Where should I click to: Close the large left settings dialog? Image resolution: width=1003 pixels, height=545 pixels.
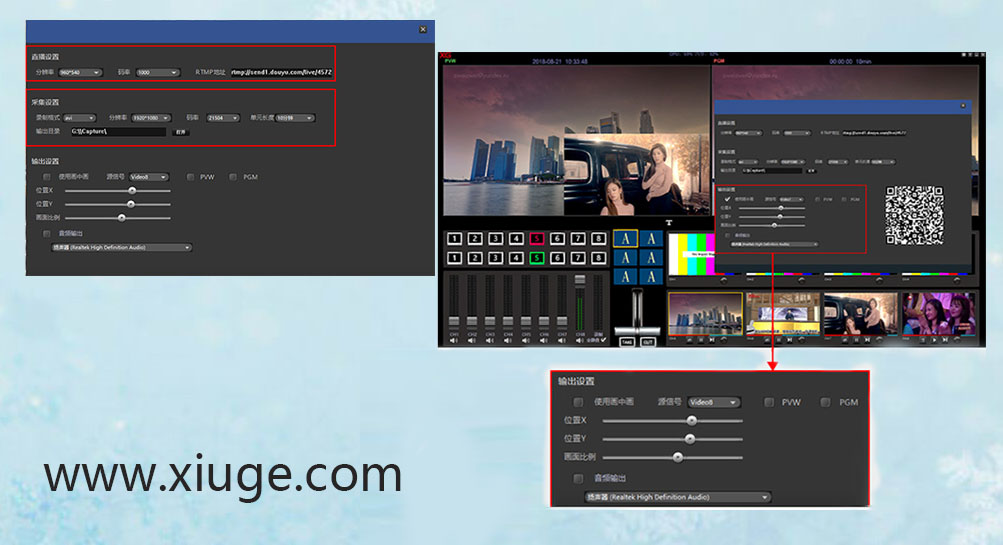423,30
